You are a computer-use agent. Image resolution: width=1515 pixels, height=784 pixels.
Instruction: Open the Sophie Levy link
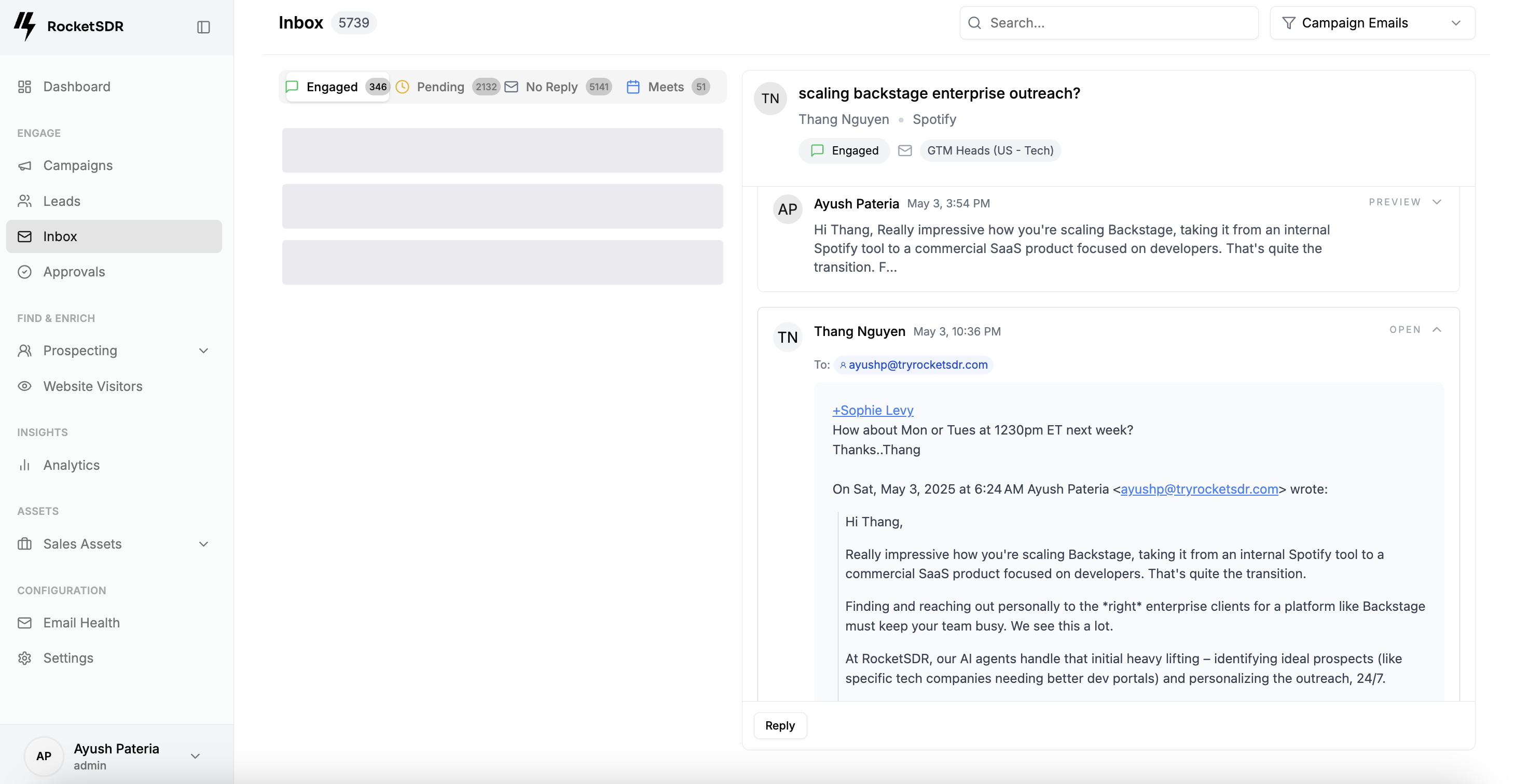click(872, 410)
